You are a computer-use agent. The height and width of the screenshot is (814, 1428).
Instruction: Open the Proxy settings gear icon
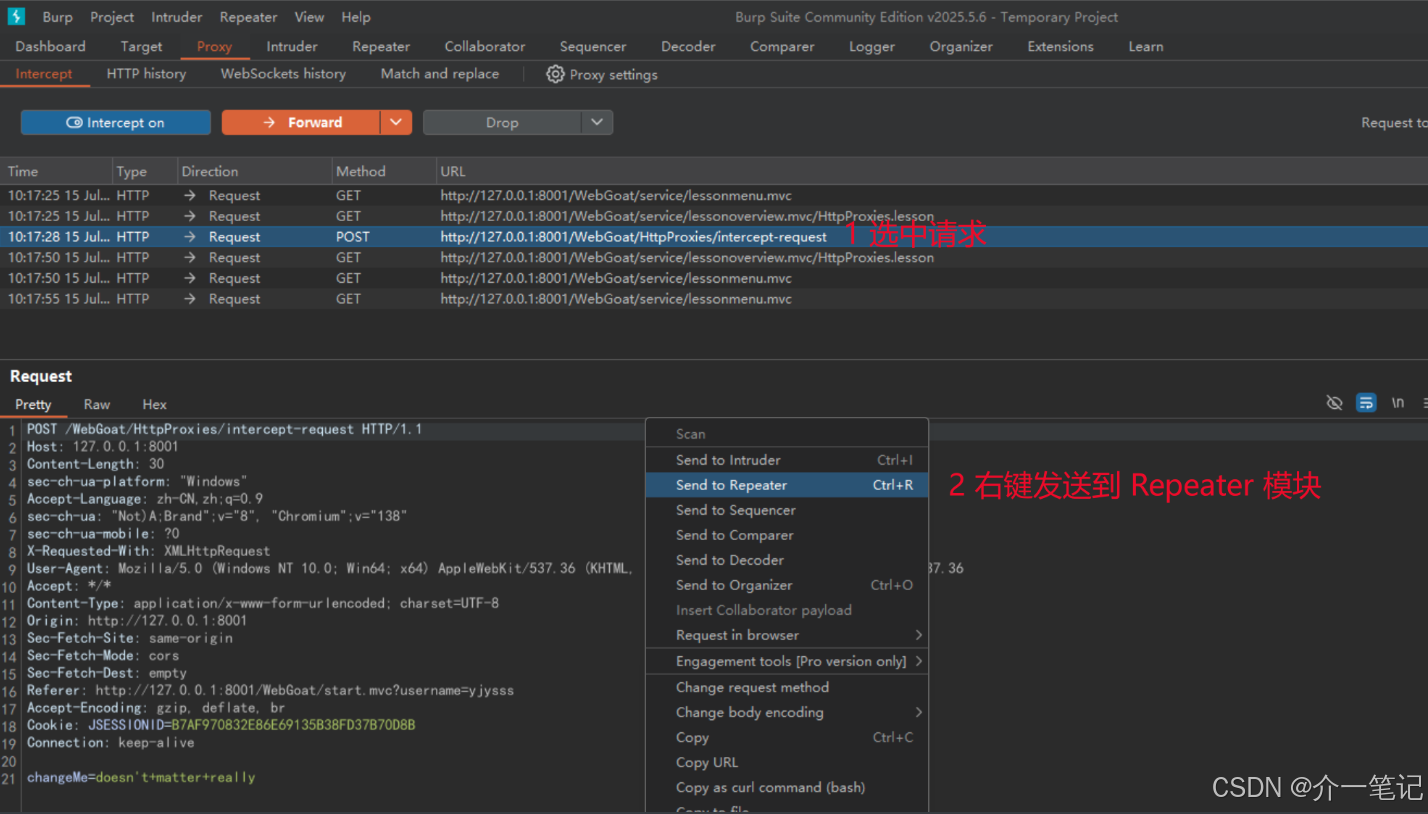point(555,74)
